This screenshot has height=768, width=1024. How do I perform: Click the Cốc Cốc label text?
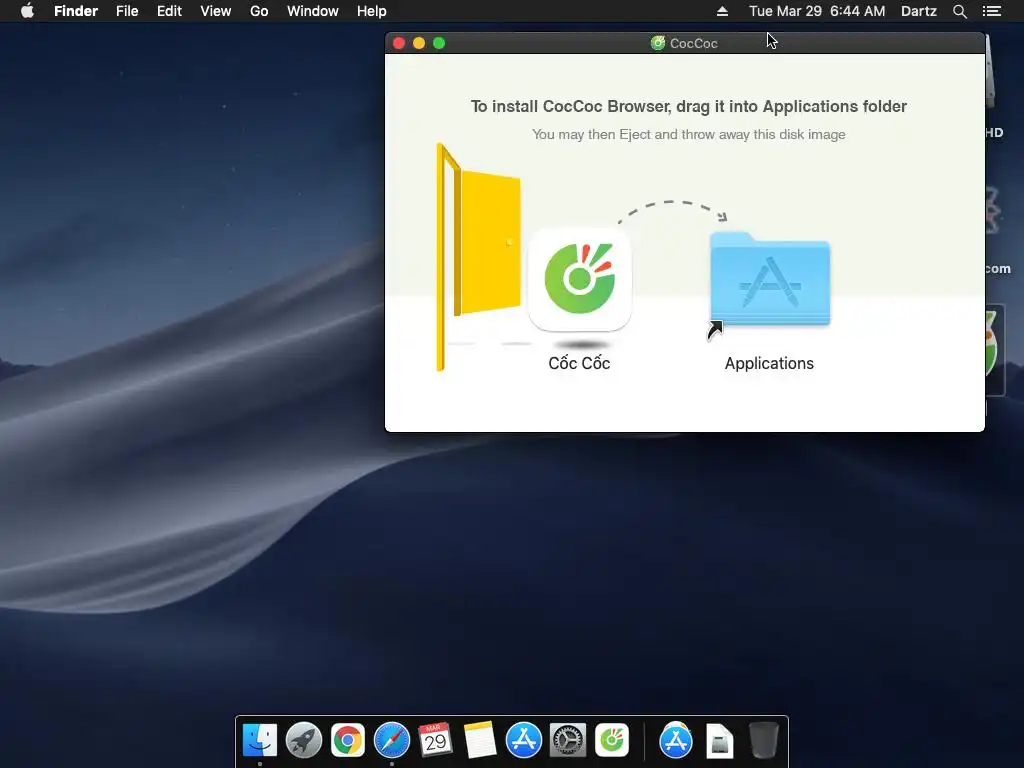point(579,362)
